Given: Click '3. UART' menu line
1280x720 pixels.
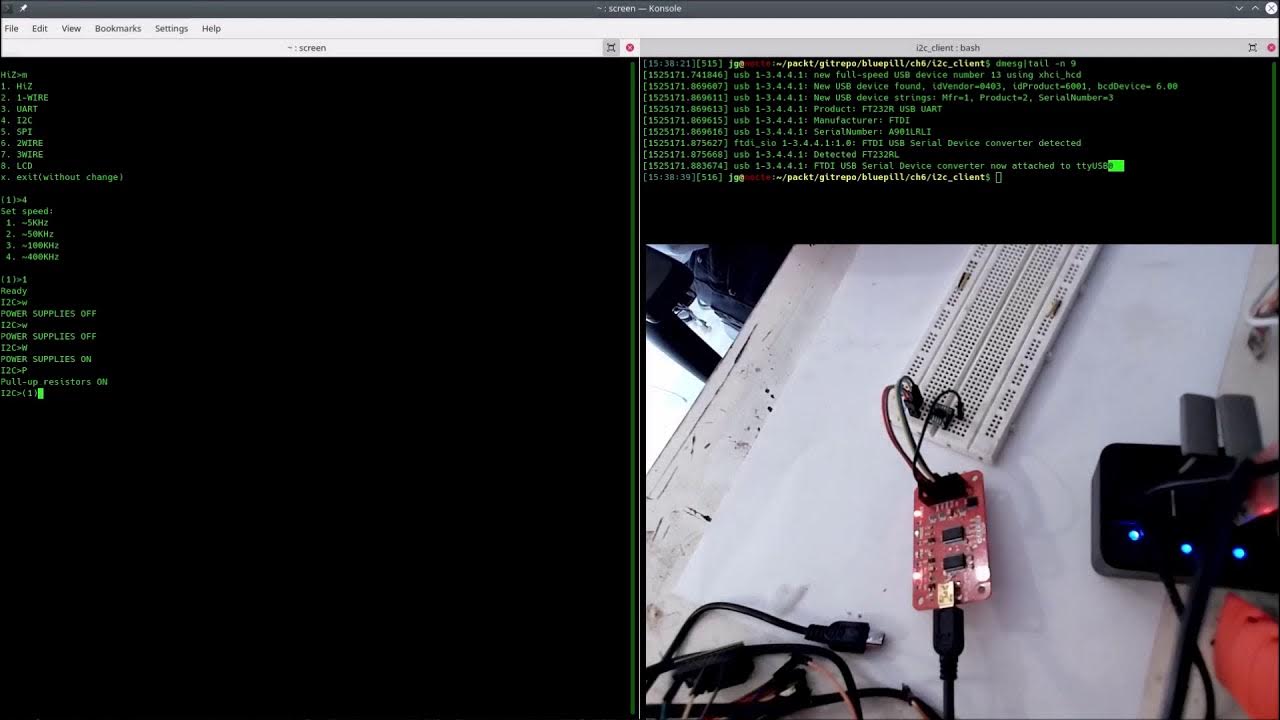Looking at the screenshot, I should (19, 109).
